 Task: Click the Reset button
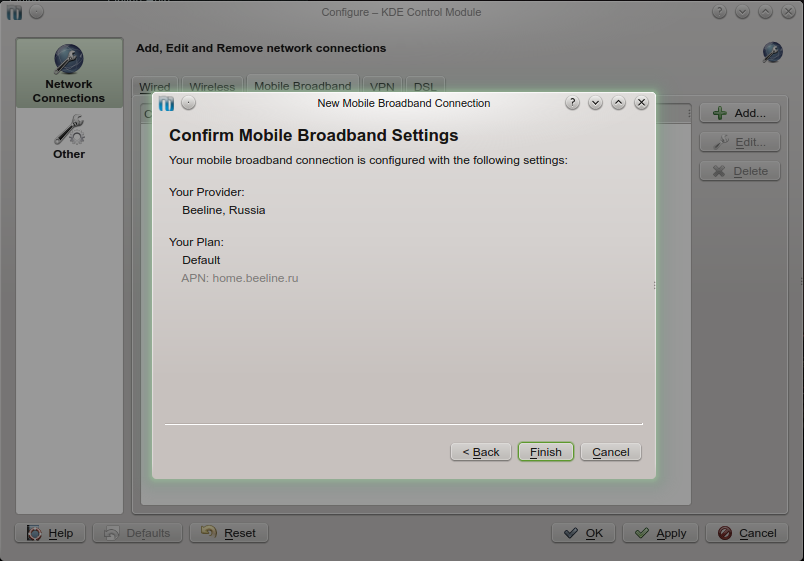click(x=229, y=533)
